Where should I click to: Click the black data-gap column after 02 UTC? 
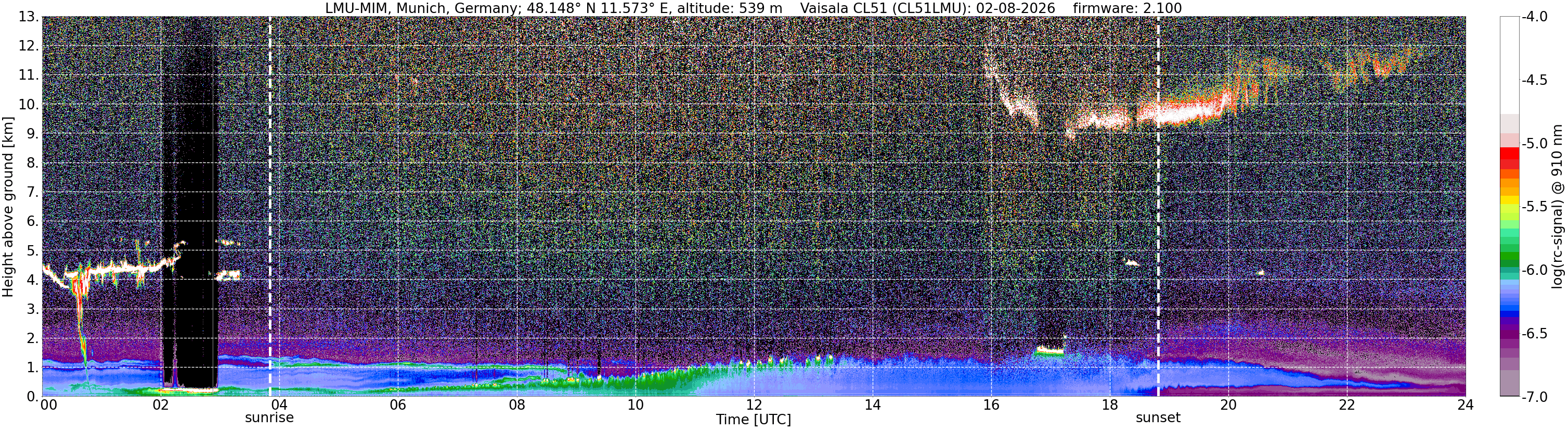click(190, 201)
